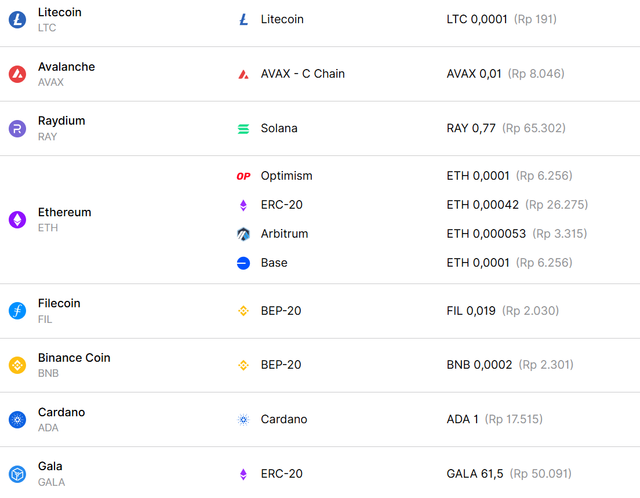Screen dimensions: 640x498
Task: Click the ERC-20 label in Ethereum row
Action: pos(282,205)
